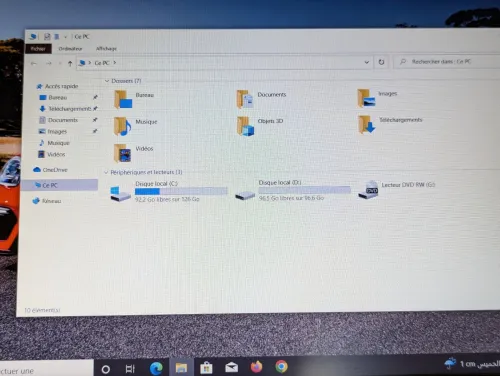
Task: Launch Google Chrome from the taskbar
Action: tap(281, 366)
